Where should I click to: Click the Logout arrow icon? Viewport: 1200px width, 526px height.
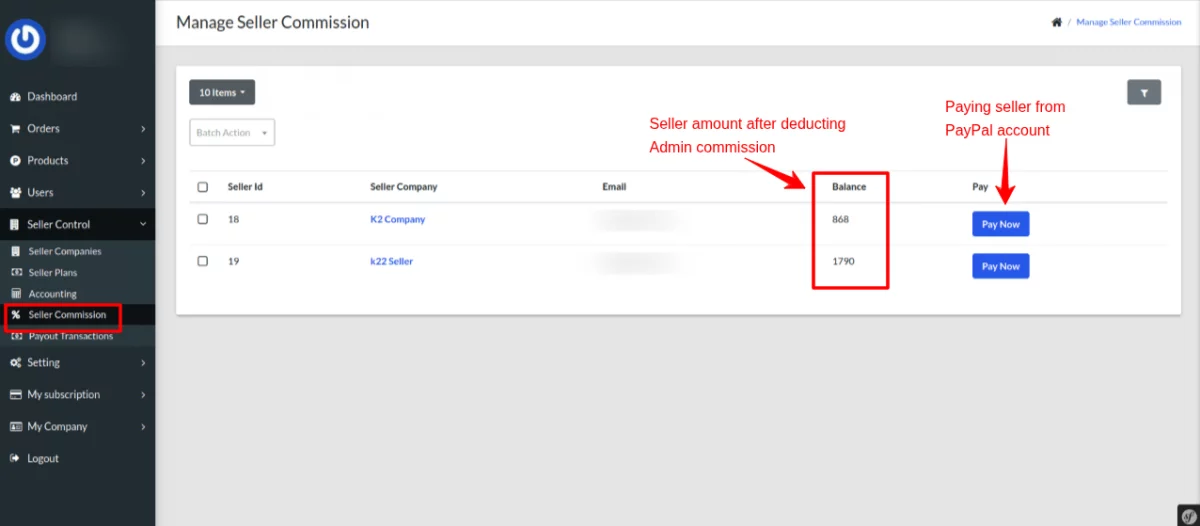click(x=15, y=459)
